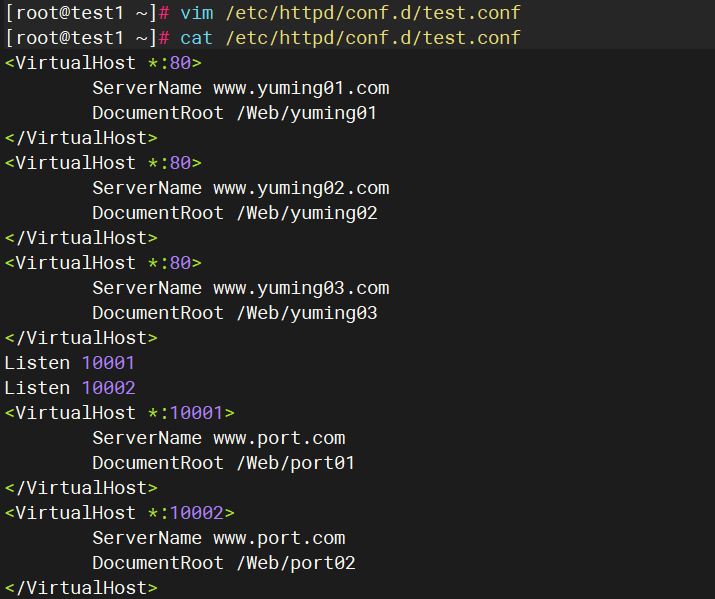Click the cat command text
Screen dimensions: 715x599
point(197,38)
